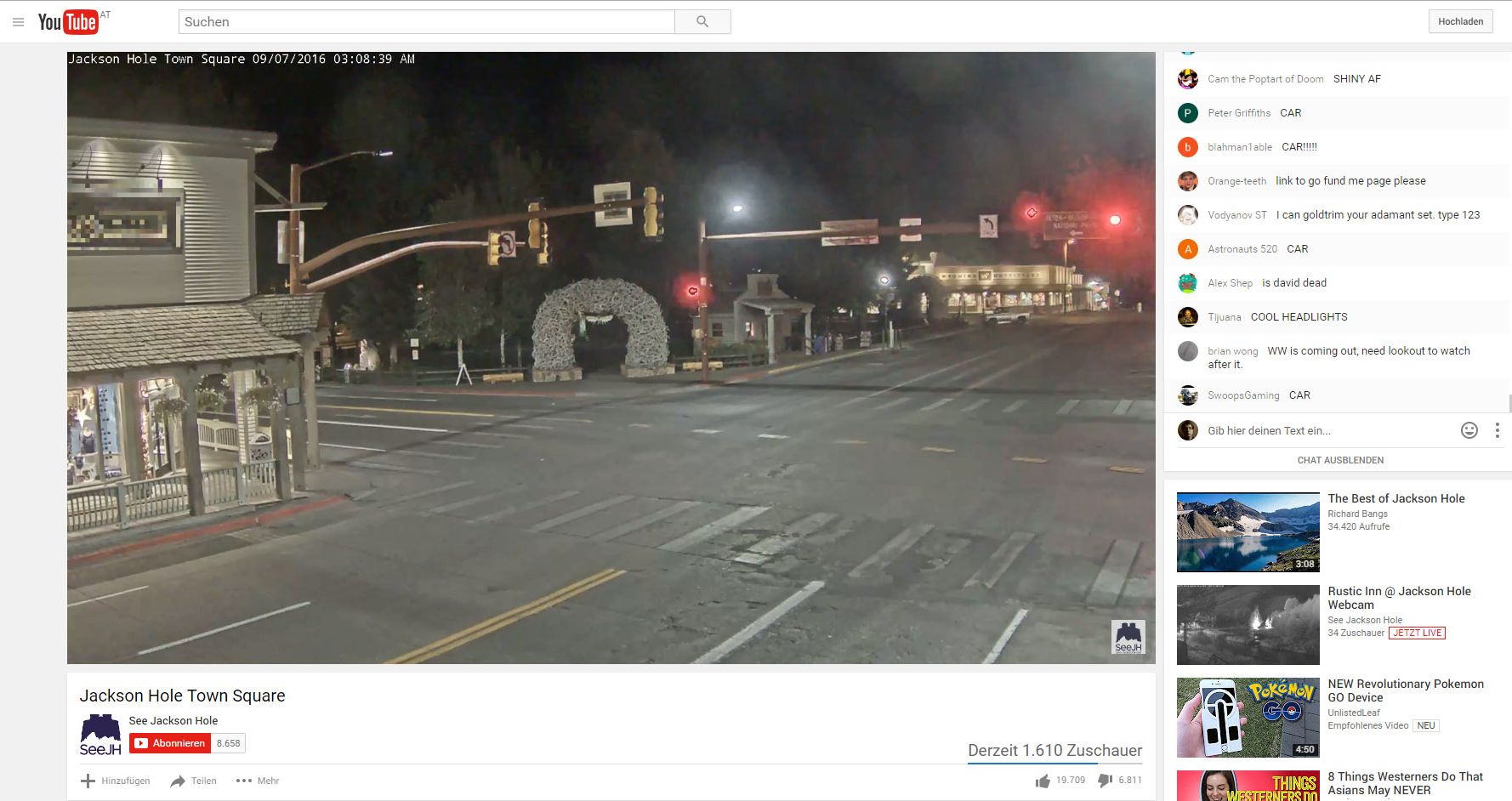Open blahman1able chat avatar
The width and height of the screenshot is (1512, 801).
tap(1187, 147)
